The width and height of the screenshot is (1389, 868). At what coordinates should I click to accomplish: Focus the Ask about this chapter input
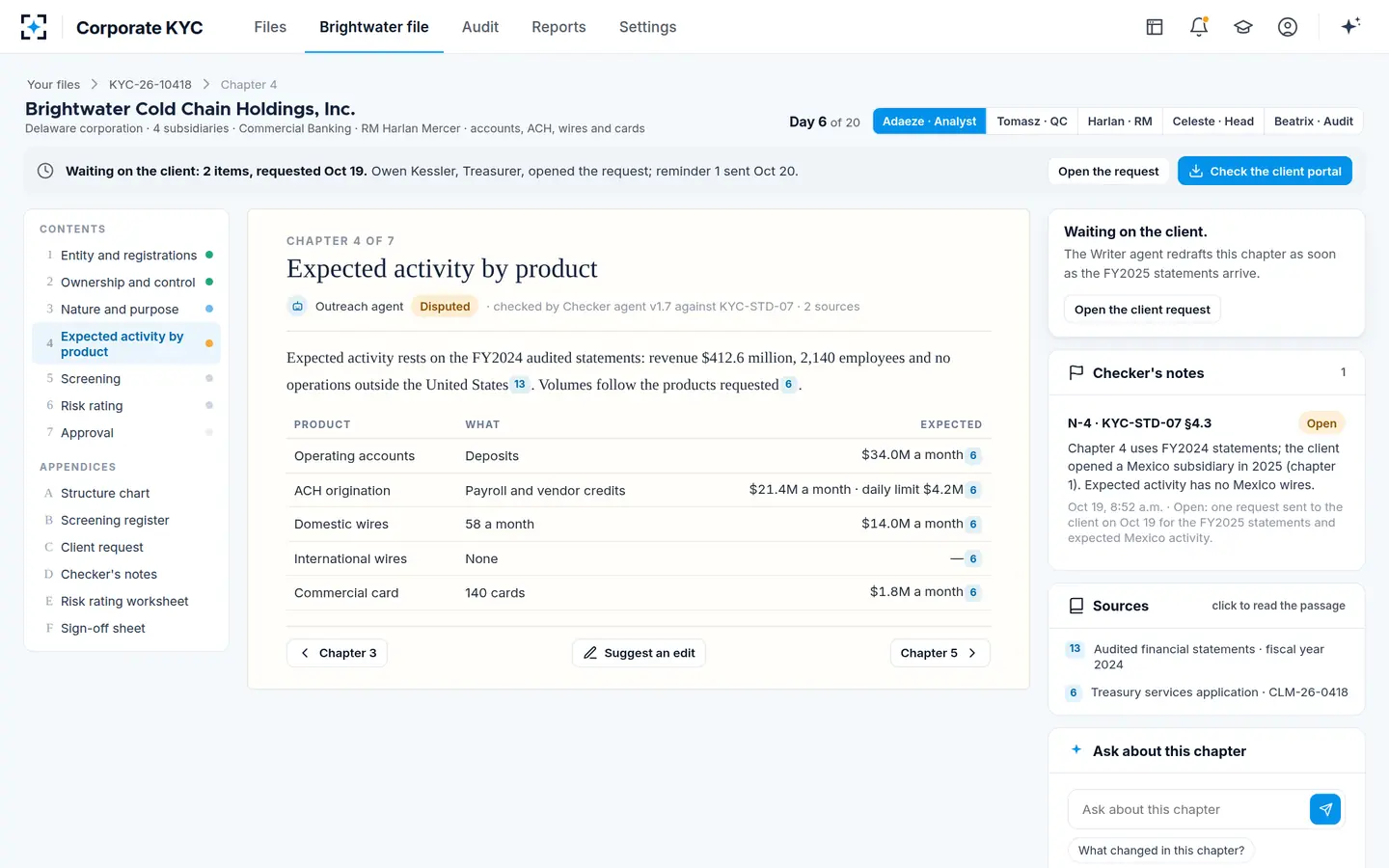(1188, 809)
